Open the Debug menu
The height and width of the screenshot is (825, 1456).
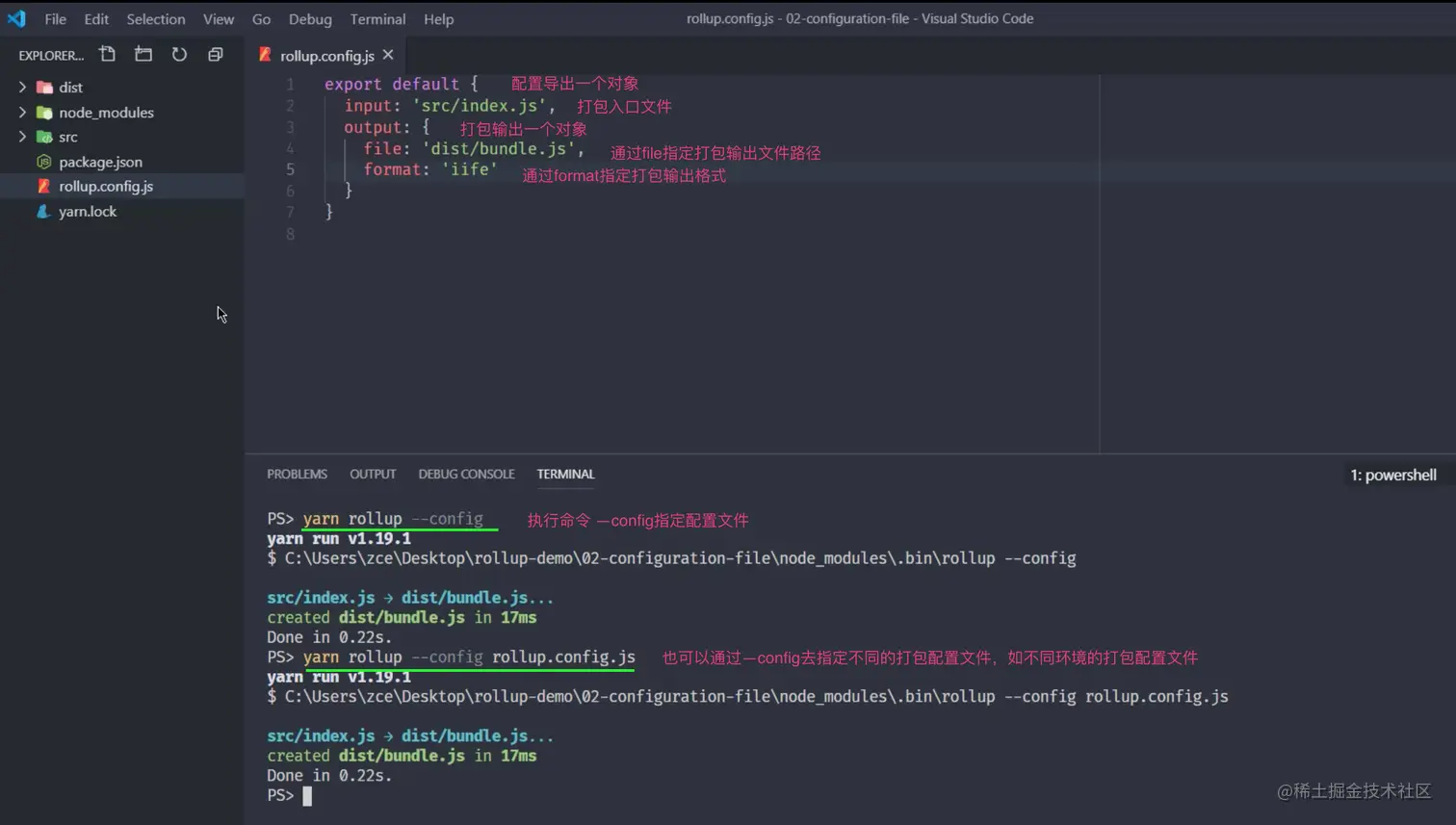click(x=310, y=19)
